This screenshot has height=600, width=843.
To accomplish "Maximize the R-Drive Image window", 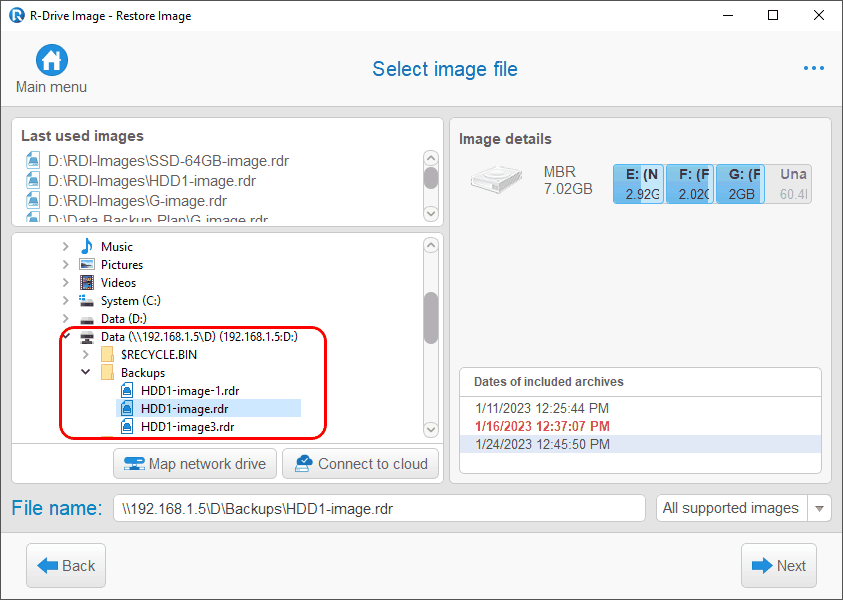I will tap(773, 15).
